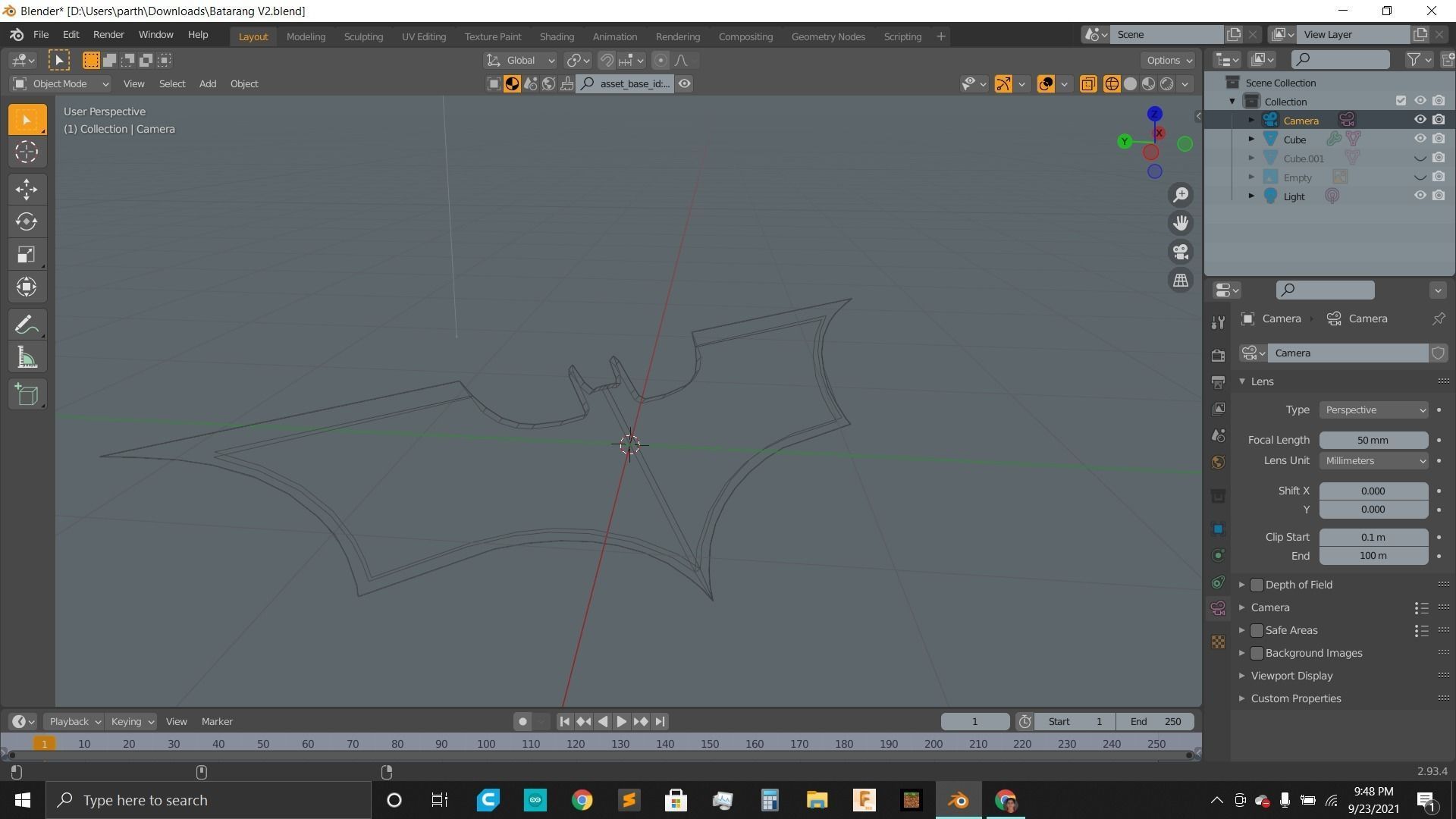This screenshot has height=819, width=1456.
Task: Open the Lens Unit Millimeters dropdown
Action: (1373, 461)
